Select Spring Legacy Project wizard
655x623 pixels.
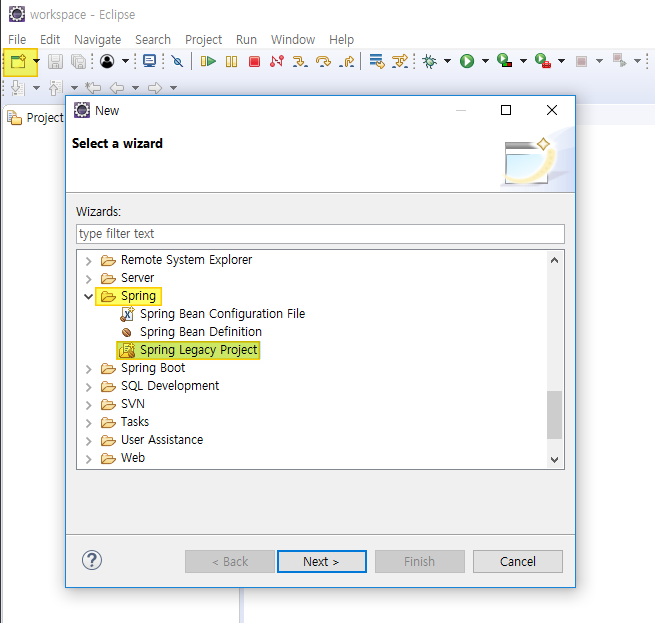click(188, 350)
